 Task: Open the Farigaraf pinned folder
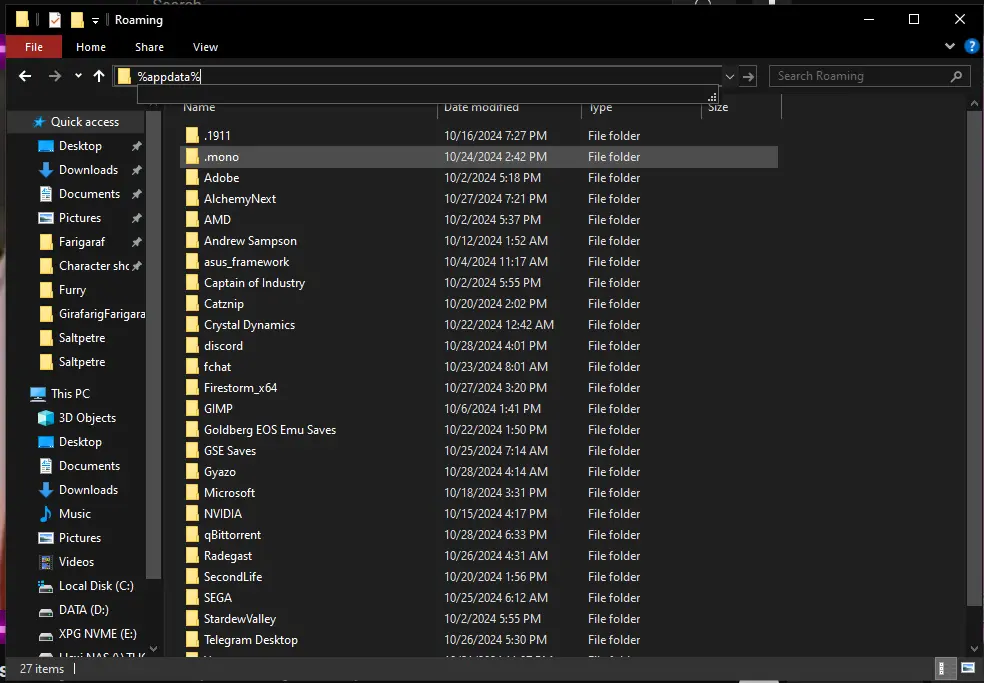(x=82, y=242)
